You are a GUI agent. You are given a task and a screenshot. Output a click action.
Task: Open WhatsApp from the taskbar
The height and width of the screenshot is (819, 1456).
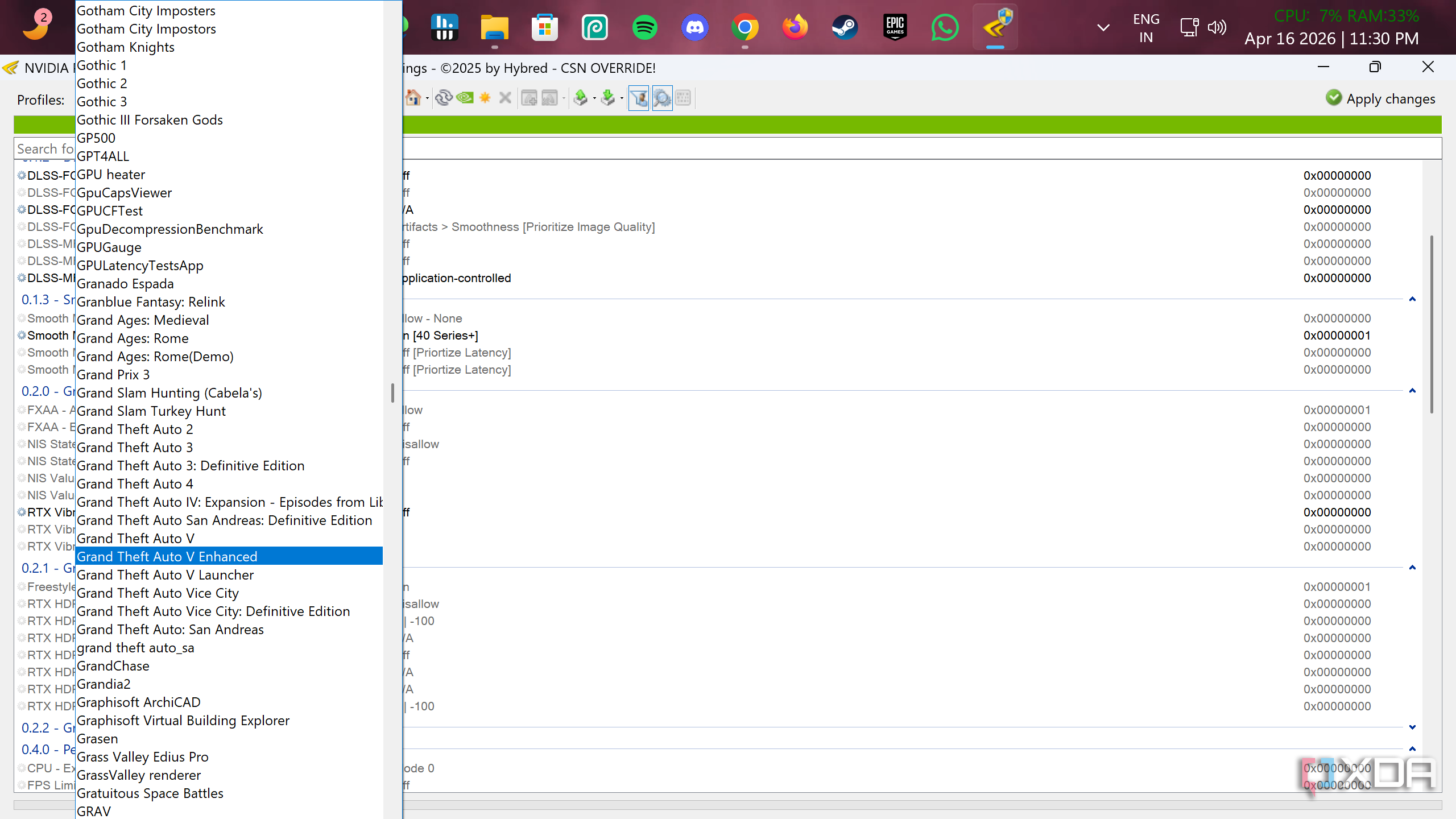[945, 27]
